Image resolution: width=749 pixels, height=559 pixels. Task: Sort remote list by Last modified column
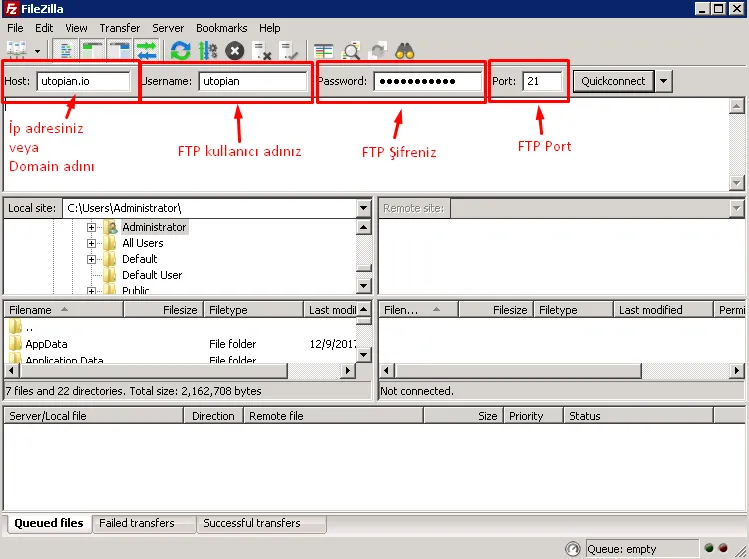pyautogui.click(x=663, y=310)
